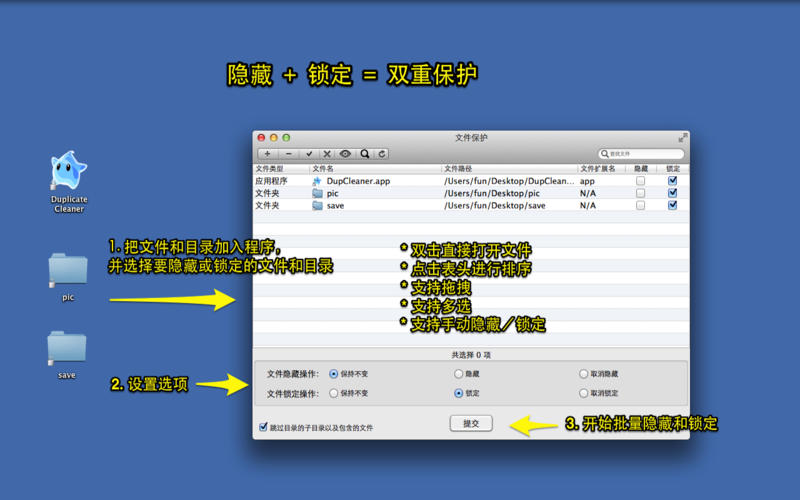Sort by 隐藏 column header
Viewport: 800px width, 500px height.
coord(641,168)
